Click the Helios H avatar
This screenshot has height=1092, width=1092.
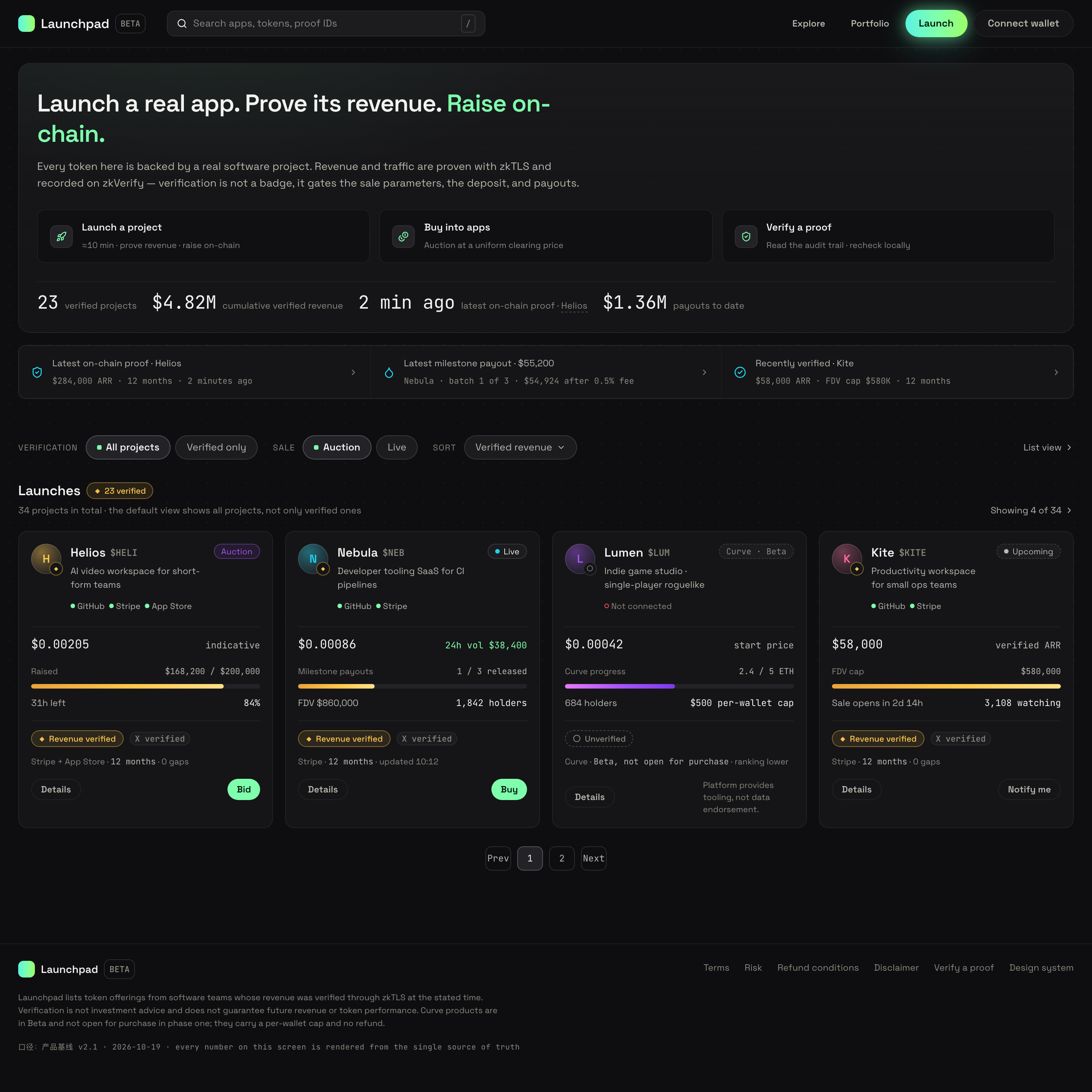point(46,559)
